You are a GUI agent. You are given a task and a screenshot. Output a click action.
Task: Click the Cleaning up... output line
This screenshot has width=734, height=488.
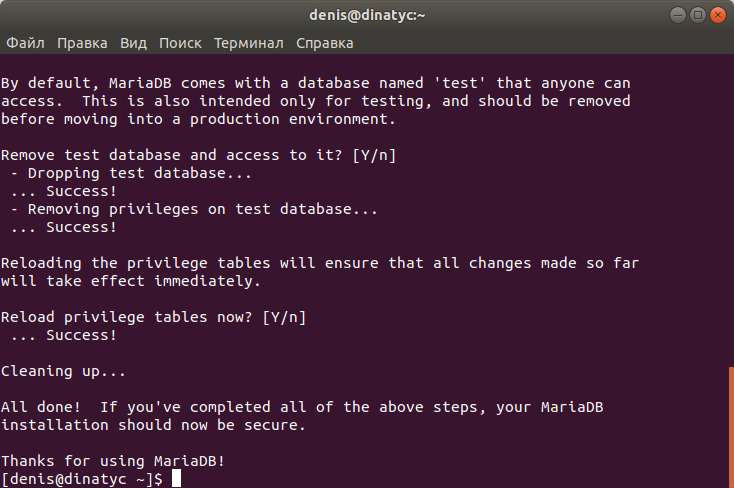click(63, 371)
